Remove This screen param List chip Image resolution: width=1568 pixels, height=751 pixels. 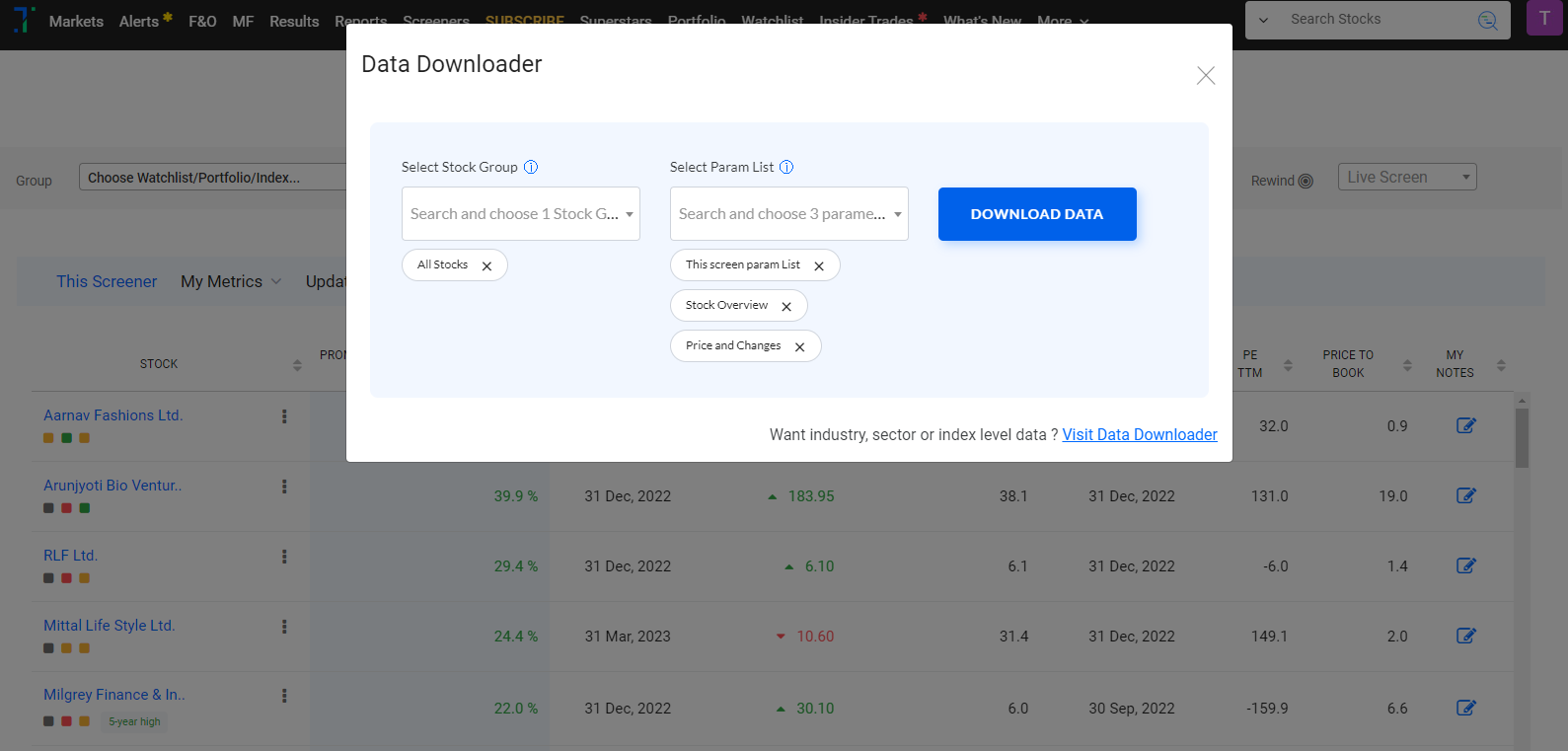click(819, 266)
